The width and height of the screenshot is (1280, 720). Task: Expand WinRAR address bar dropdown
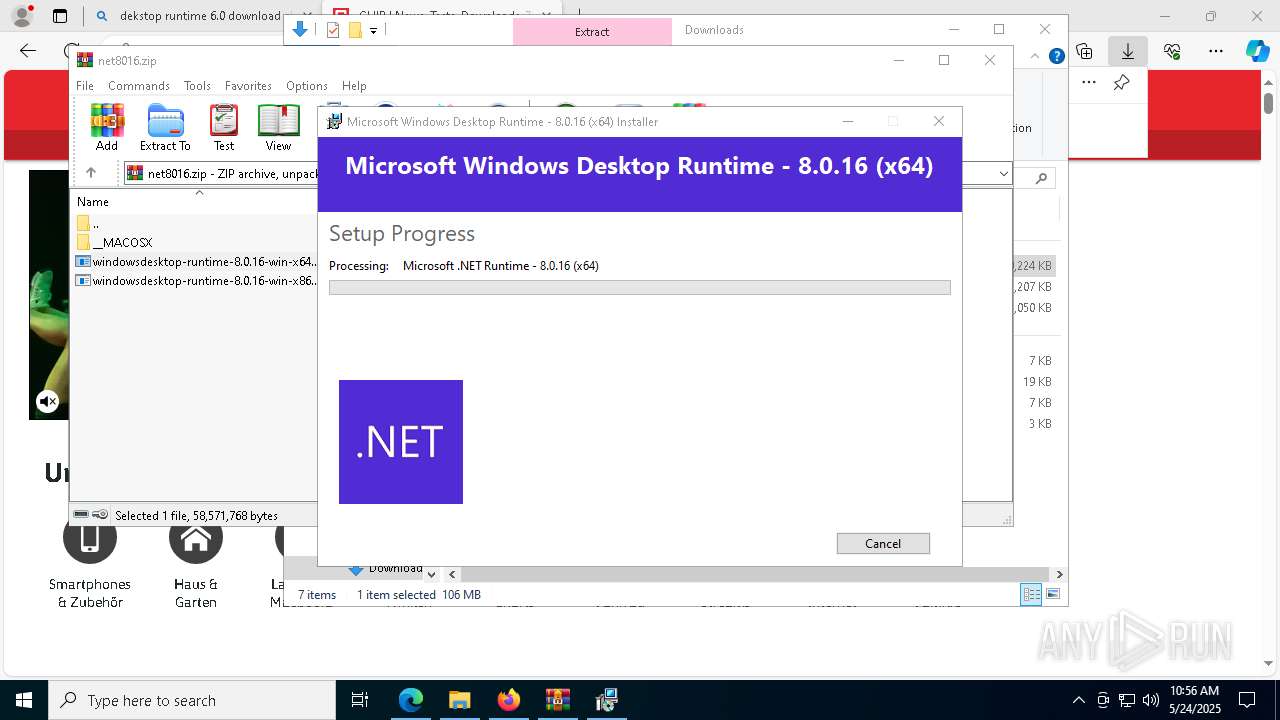pos(1003,174)
